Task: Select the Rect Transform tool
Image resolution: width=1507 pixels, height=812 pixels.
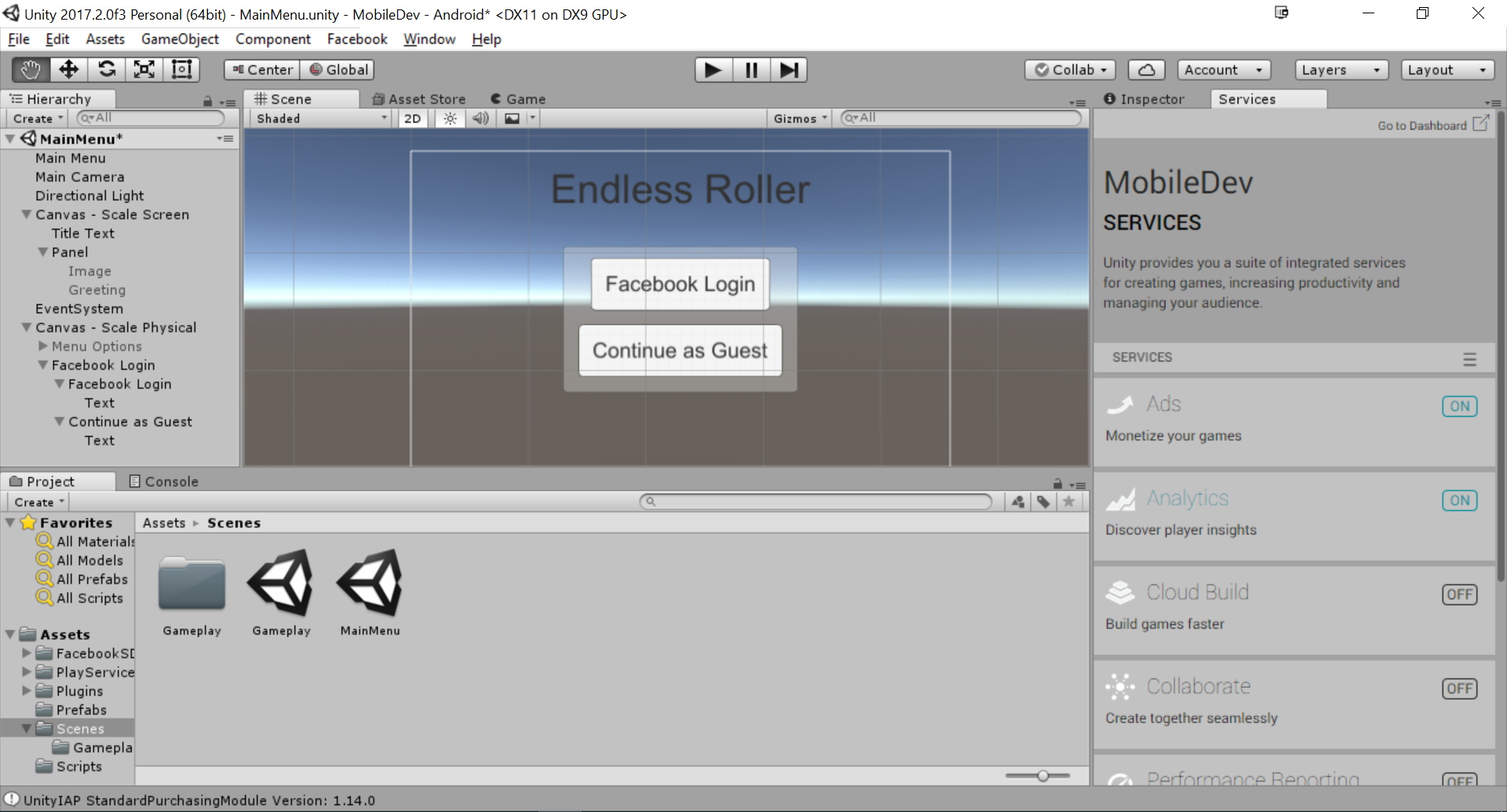Action: point(182,70)
